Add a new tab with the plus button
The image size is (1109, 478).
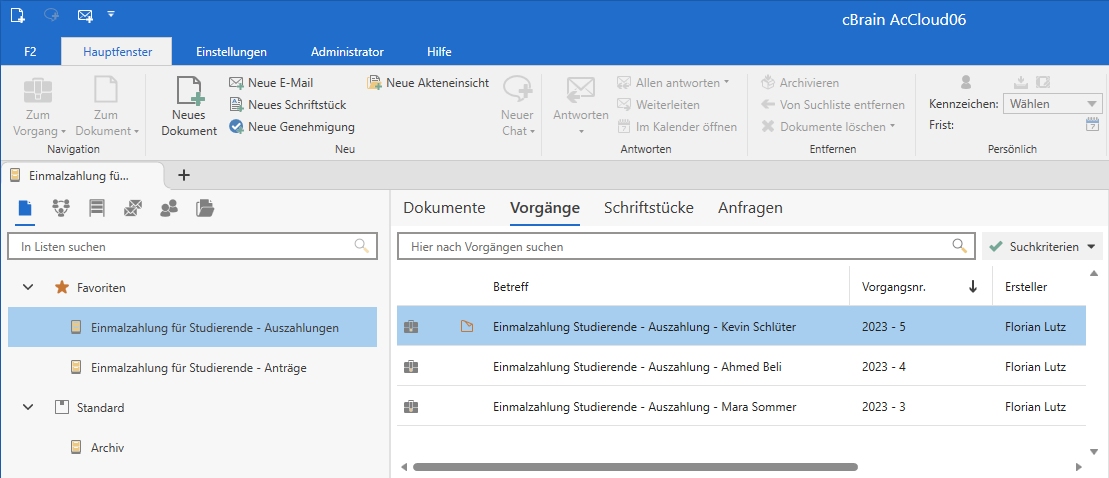[x=183, y=175]
